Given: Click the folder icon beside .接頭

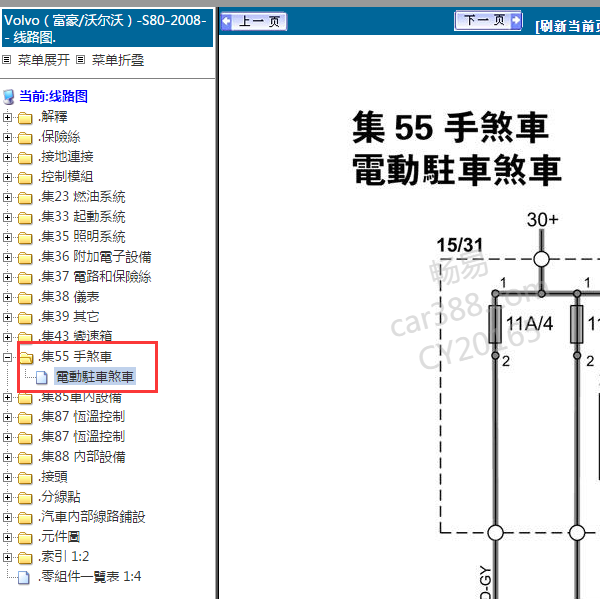Looking at the screenshot, I should click(25, 478).
